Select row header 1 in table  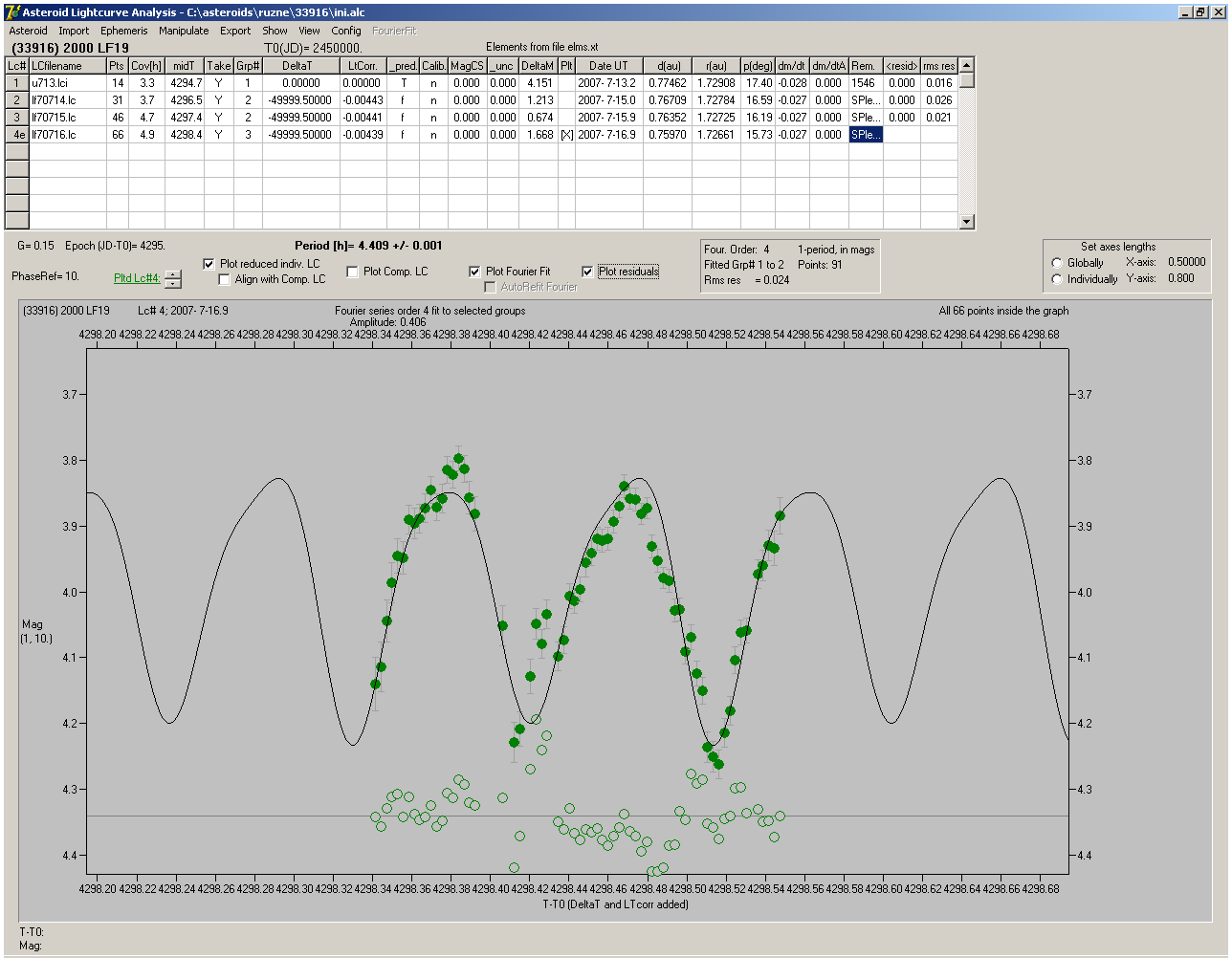tap(16, 83)
